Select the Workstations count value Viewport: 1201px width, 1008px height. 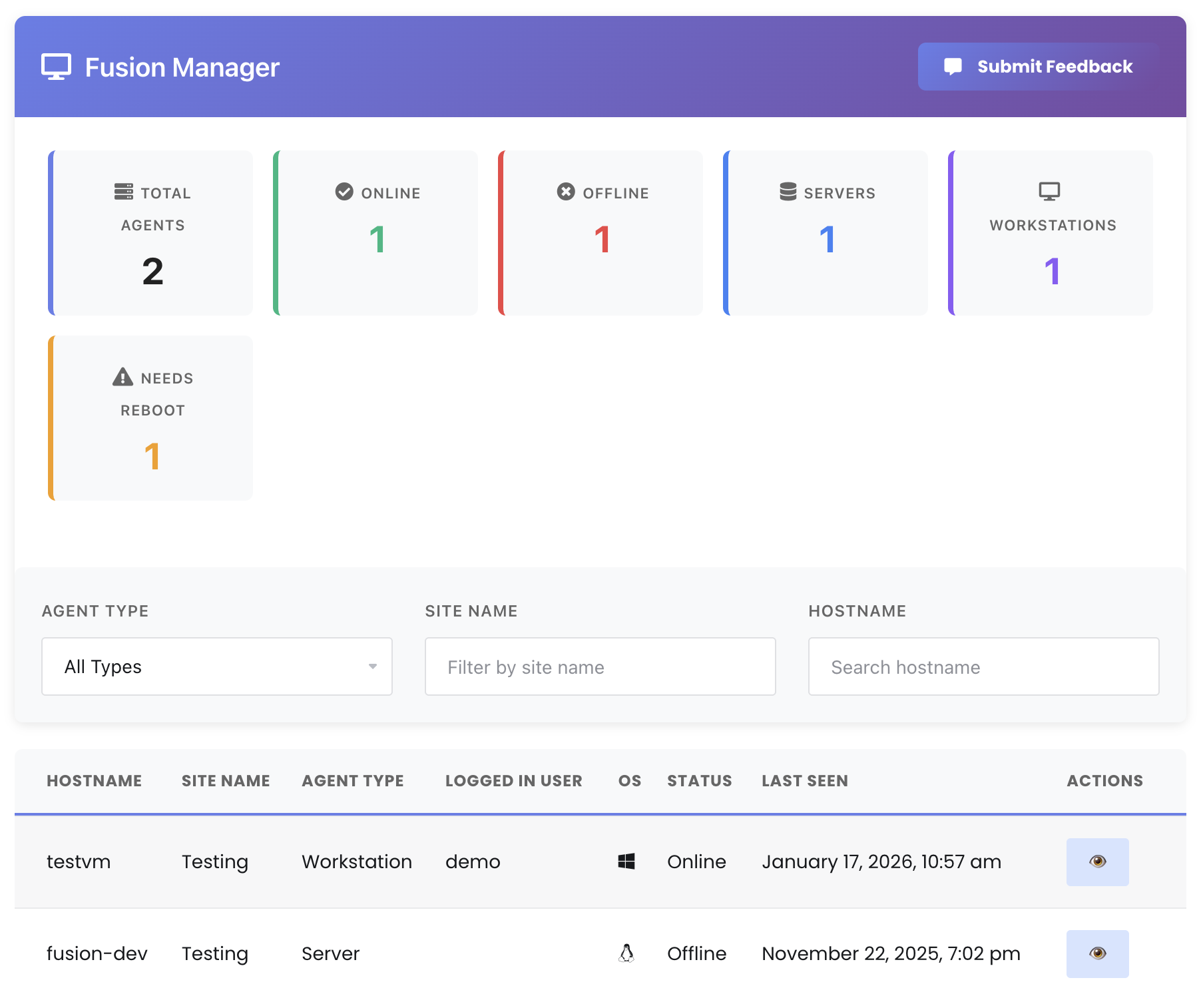click(x=1053, y=272)
